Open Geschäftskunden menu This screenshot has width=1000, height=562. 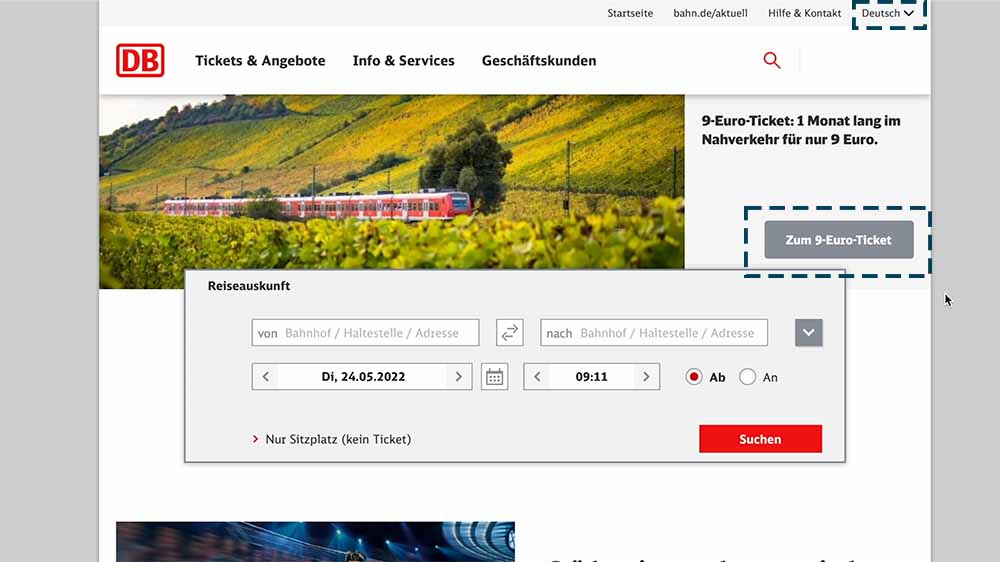point(539,61)
